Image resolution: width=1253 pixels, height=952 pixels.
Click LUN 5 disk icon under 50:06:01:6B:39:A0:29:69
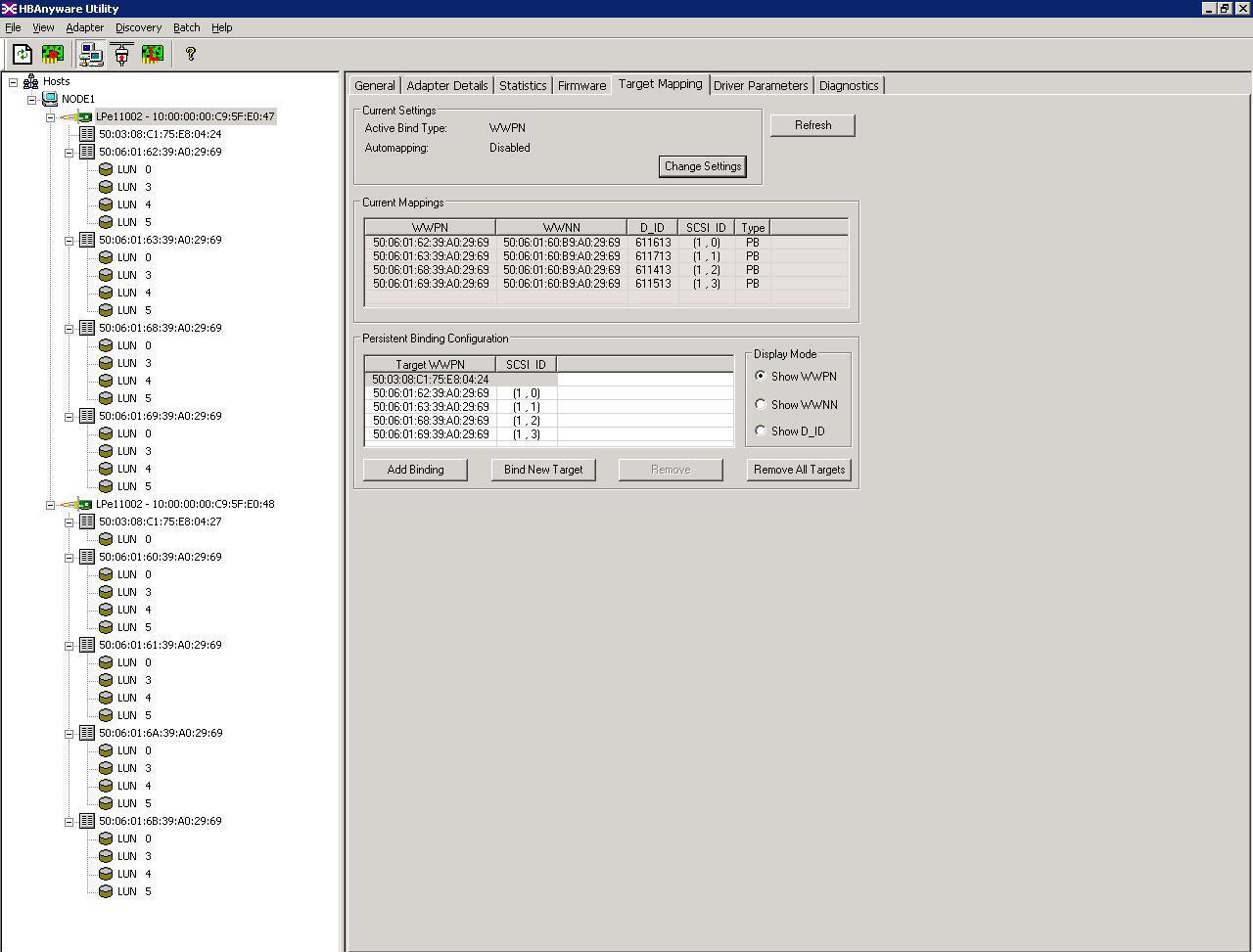106,891
